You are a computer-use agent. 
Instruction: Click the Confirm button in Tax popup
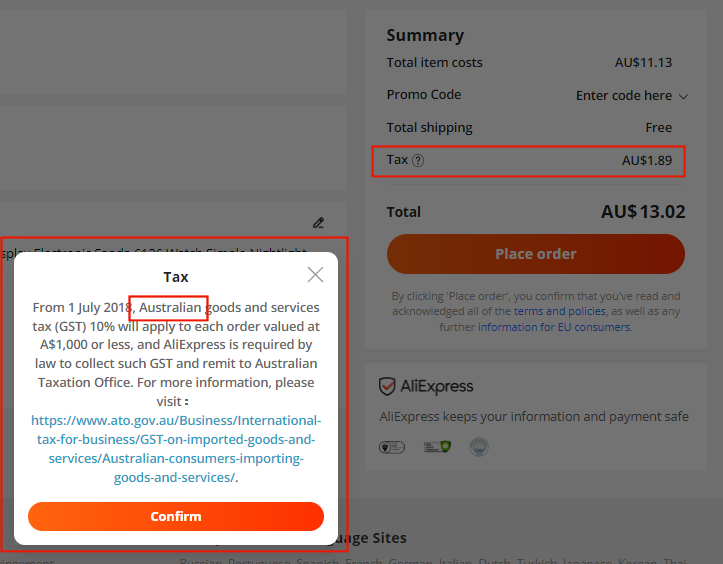pyautogui.click(x=176, y=517)
